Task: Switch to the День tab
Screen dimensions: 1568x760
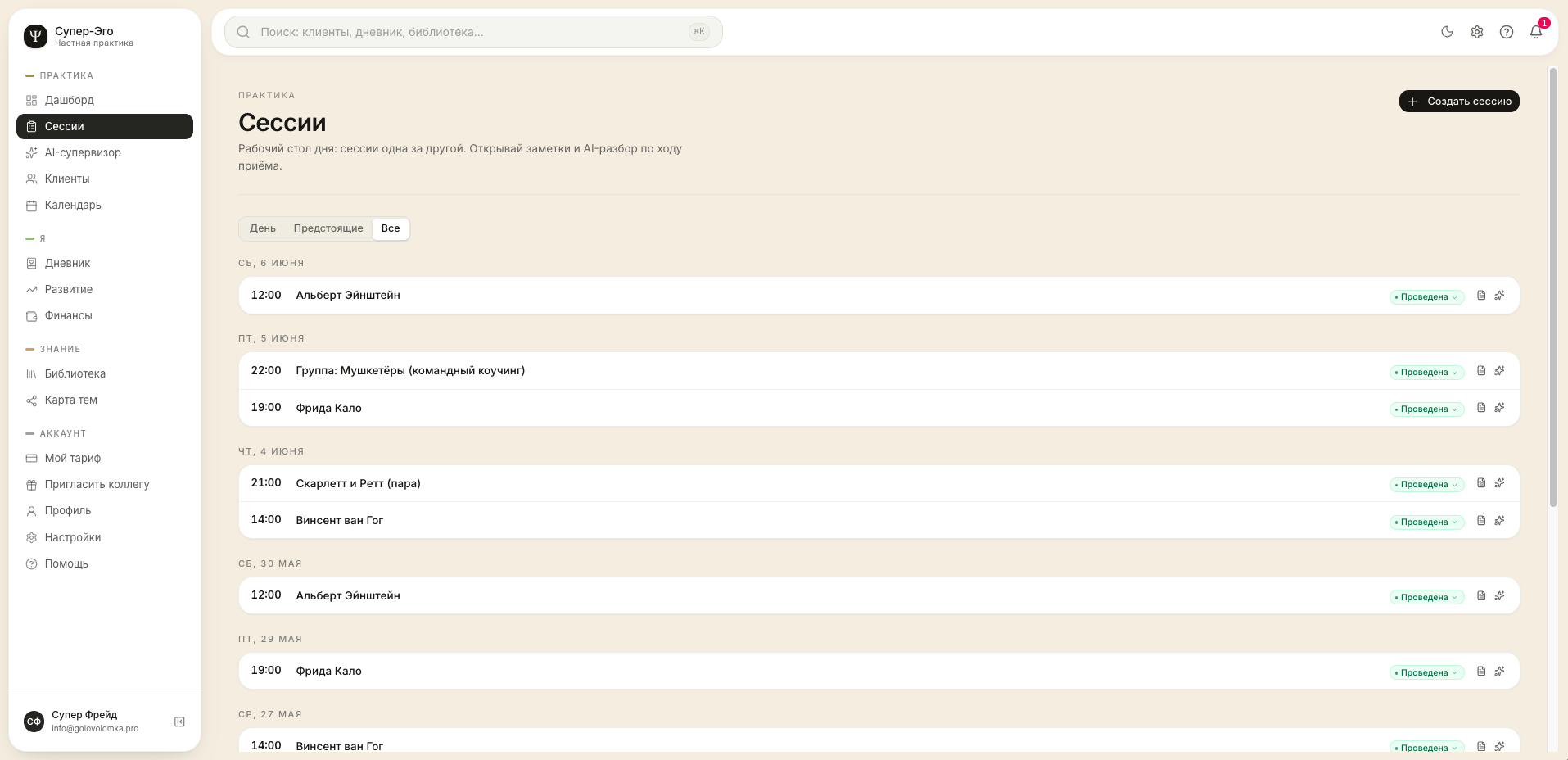Action: [x=263, y=228]
